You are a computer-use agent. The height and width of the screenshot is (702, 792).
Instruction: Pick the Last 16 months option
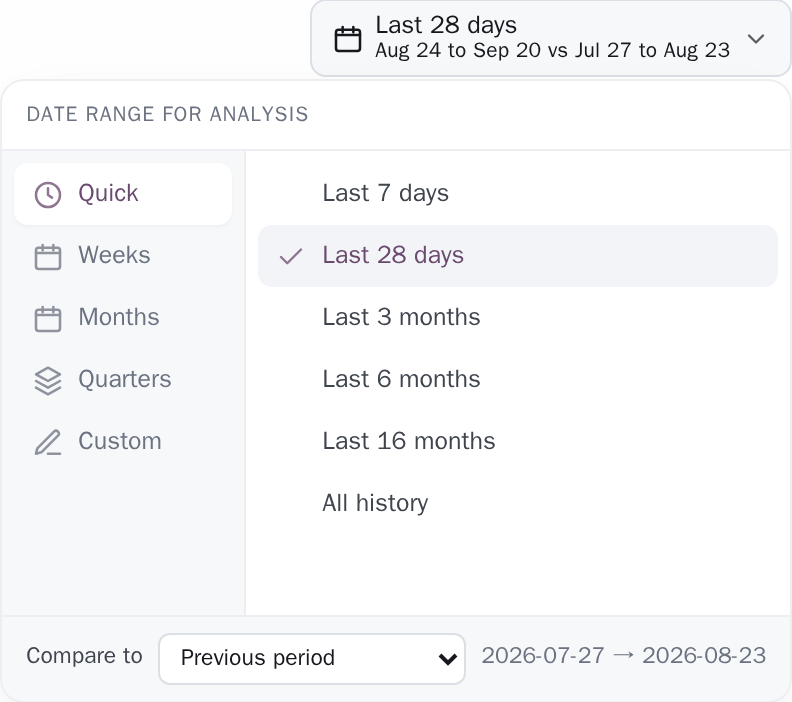click(x=518, y=442)
